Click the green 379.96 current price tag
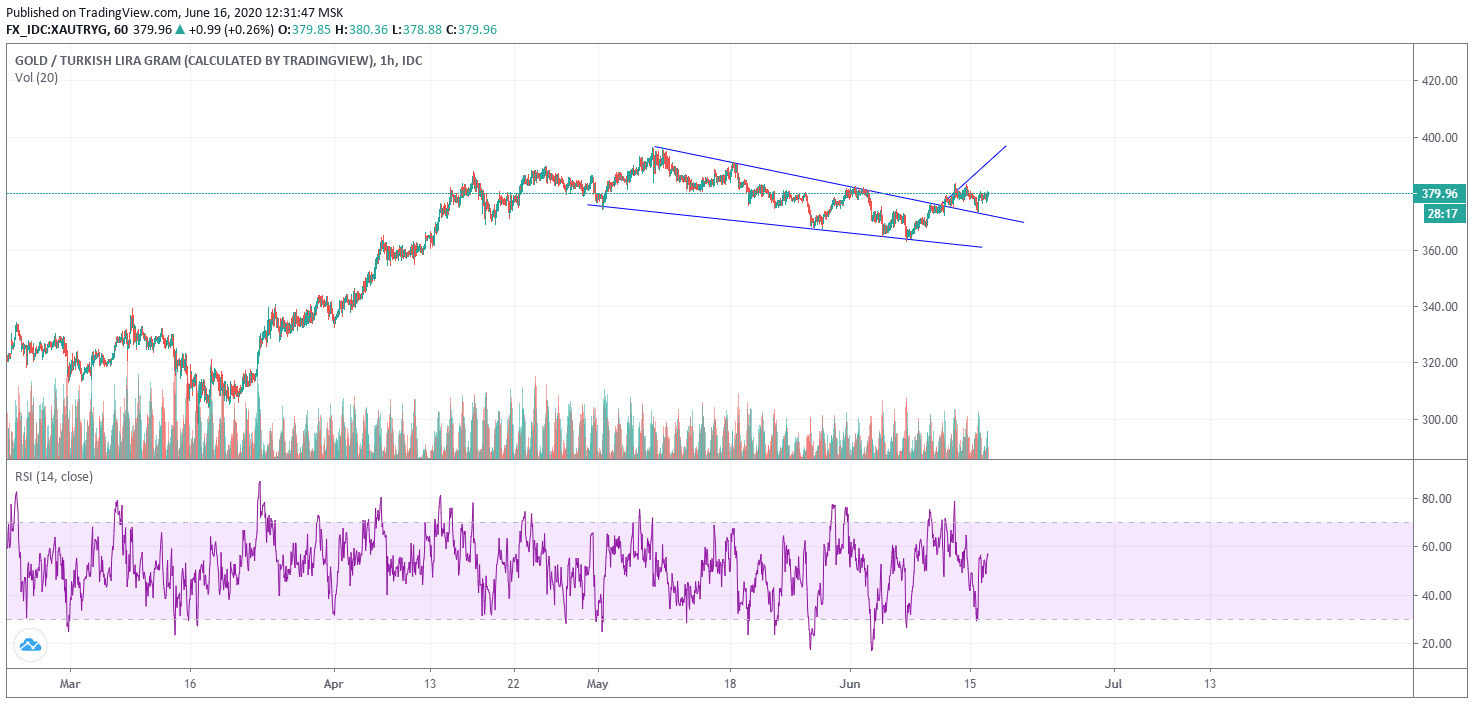1474x704 pixels. [1439, 193]
